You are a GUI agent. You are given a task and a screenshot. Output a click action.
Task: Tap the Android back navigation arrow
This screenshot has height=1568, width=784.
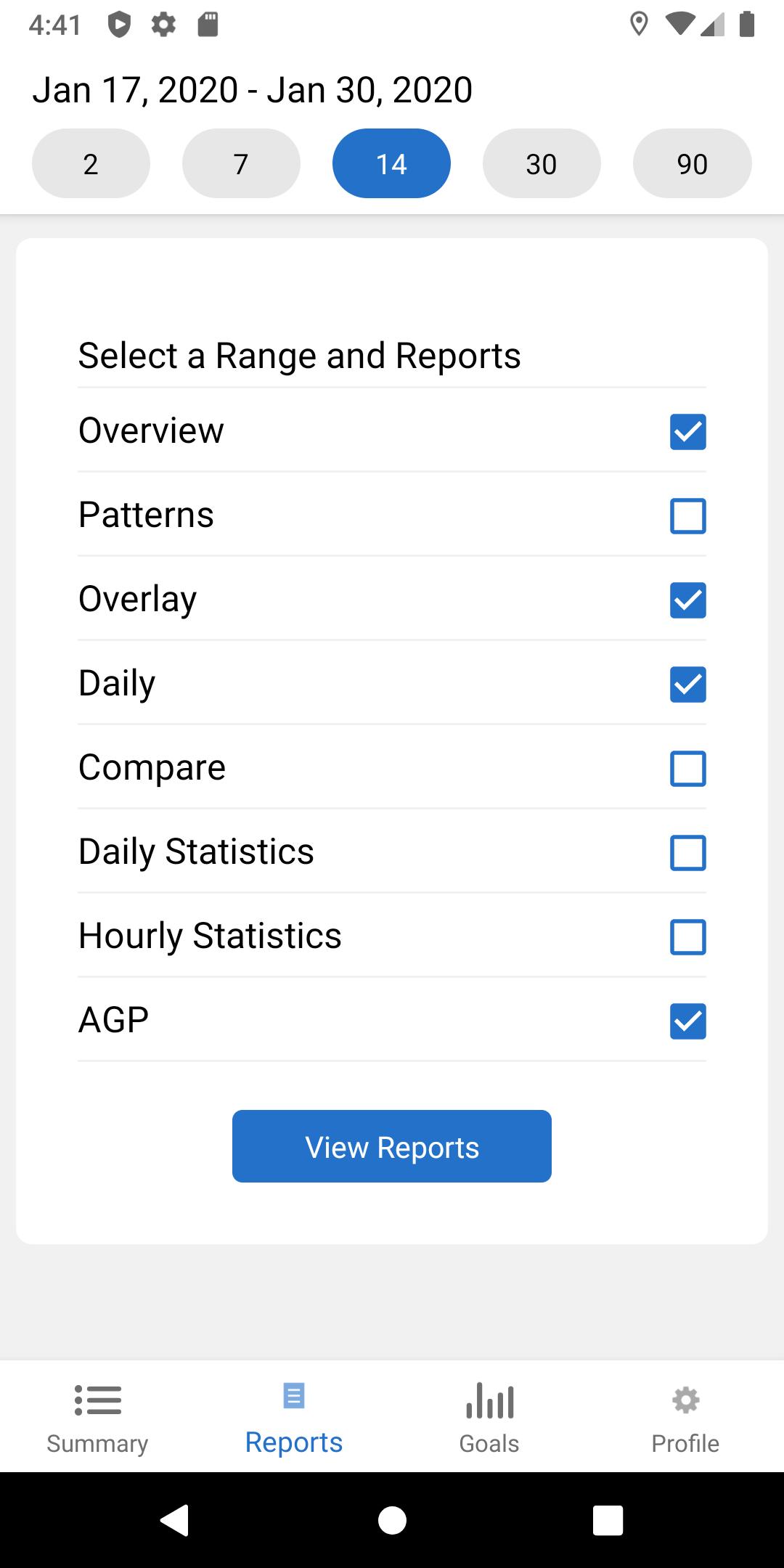coord(175,1519)
